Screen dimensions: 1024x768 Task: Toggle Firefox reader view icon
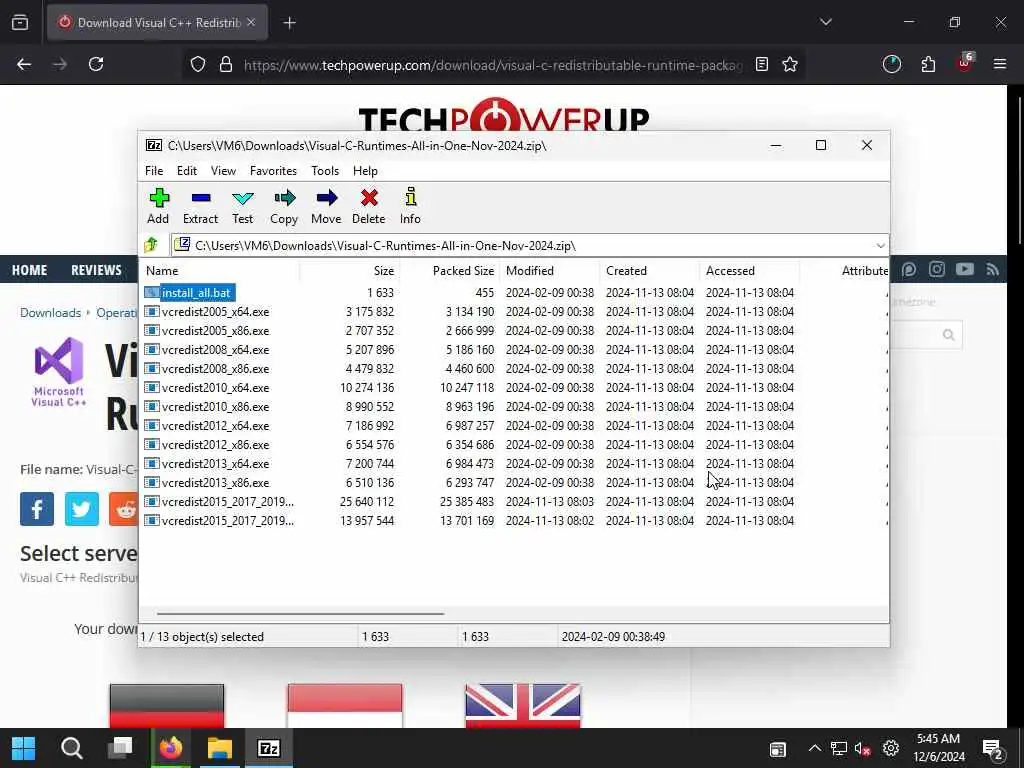(761, 64)
